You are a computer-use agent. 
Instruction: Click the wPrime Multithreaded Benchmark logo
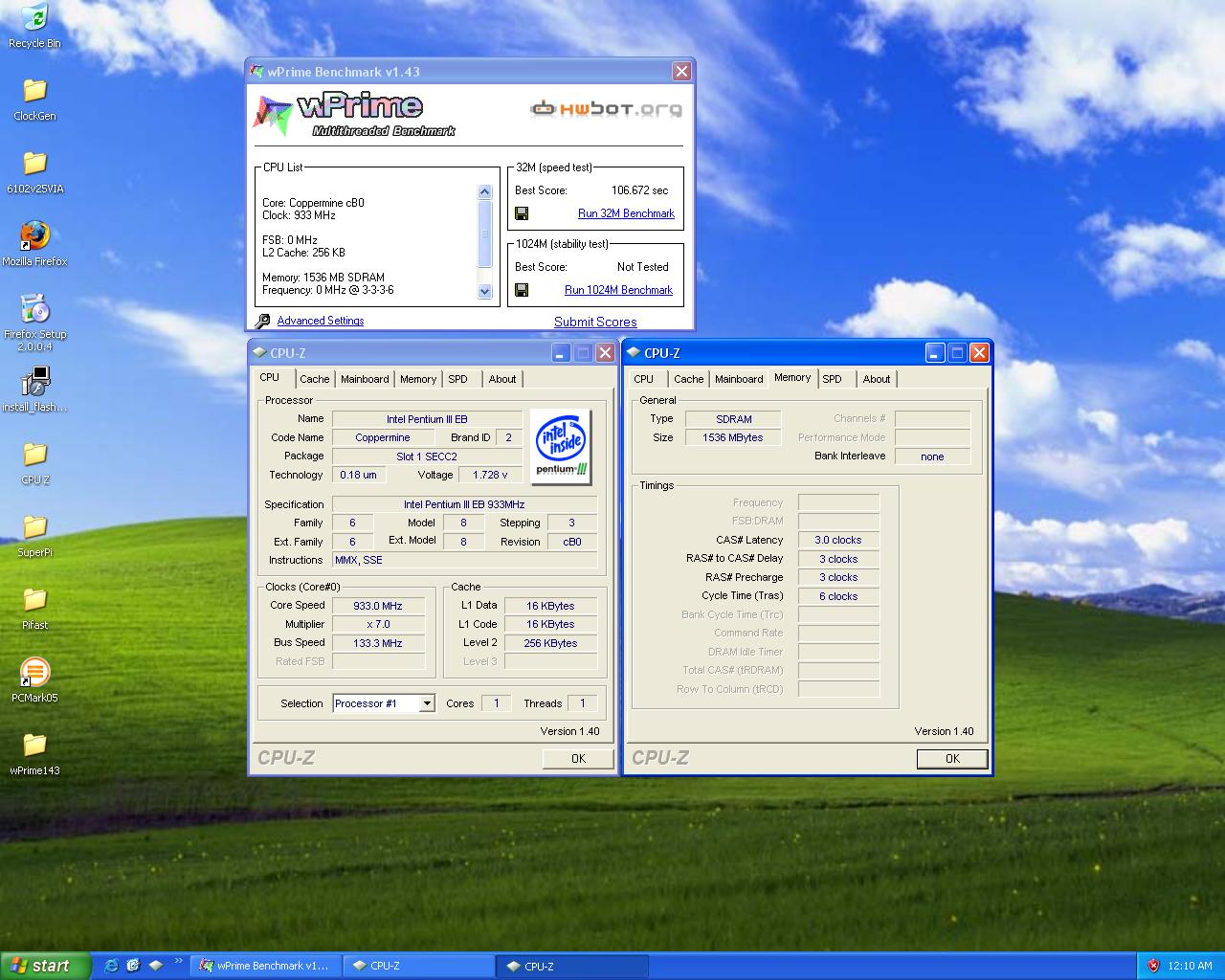click(x=354, y=115)
